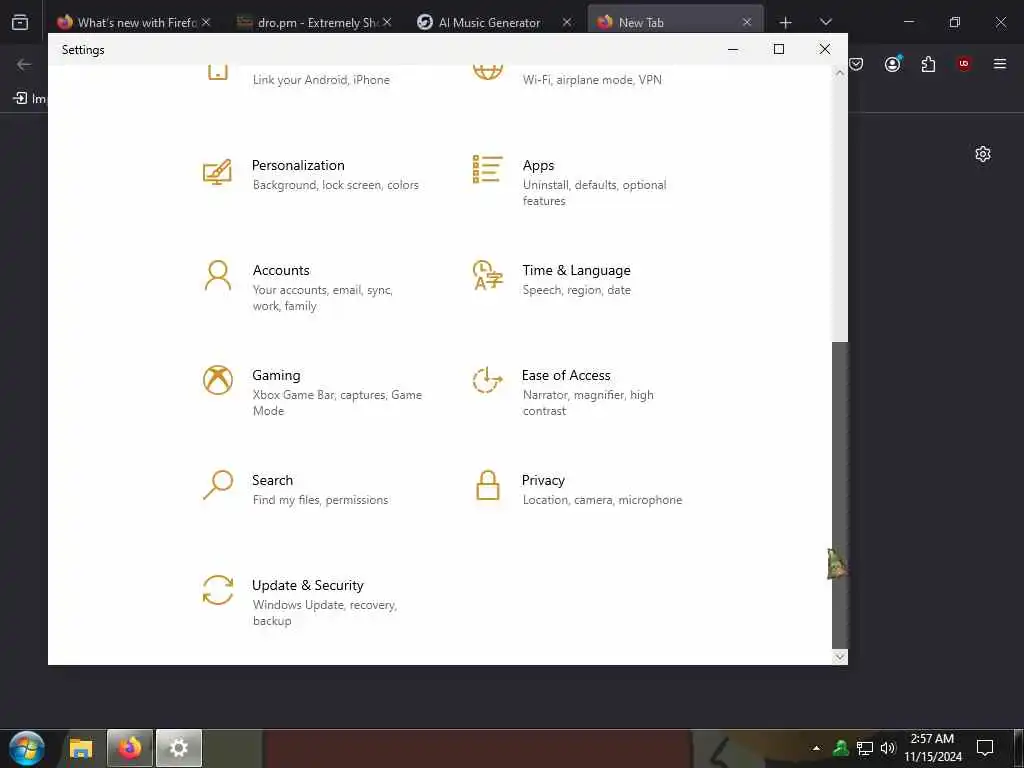Show hidden system tray icons

pos(816,748)
